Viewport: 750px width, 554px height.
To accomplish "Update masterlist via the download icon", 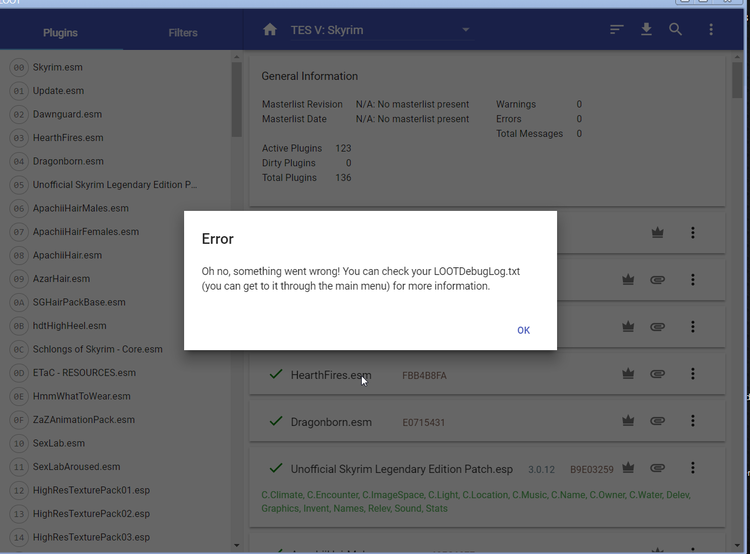I will coord(646,30).
